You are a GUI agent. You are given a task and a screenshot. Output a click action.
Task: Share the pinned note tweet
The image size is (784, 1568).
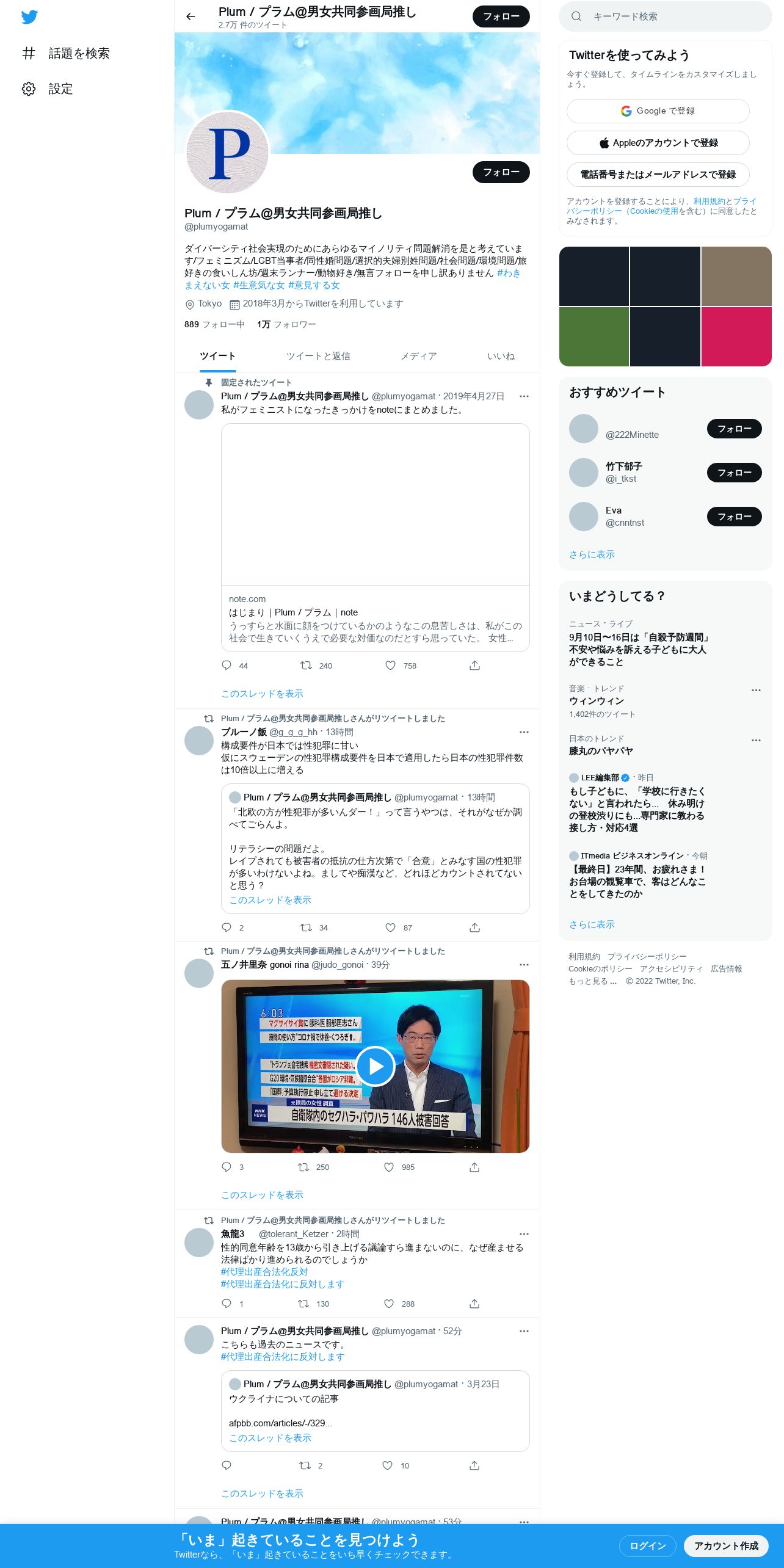click(474, 666)
